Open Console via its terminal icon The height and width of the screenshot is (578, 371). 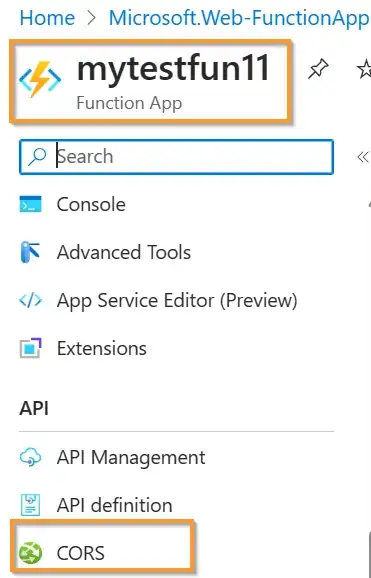pyautogui.click(x=30, y=205)
